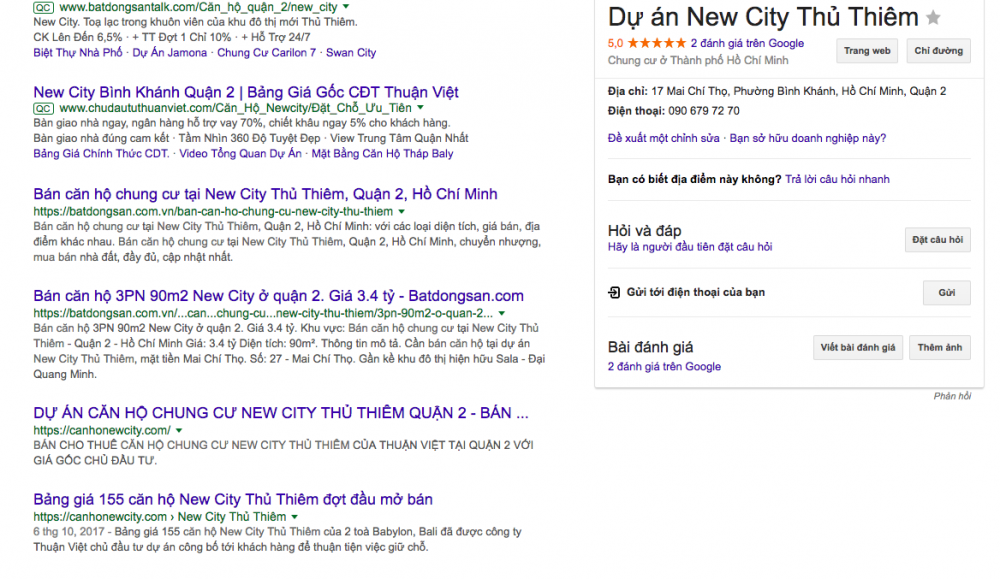This screenshot has width=1000, height=579.
Task: Open dropdown arrow beside canhonewcity.com/ URL
Action: pyautogui.click(x=179, y=431)
